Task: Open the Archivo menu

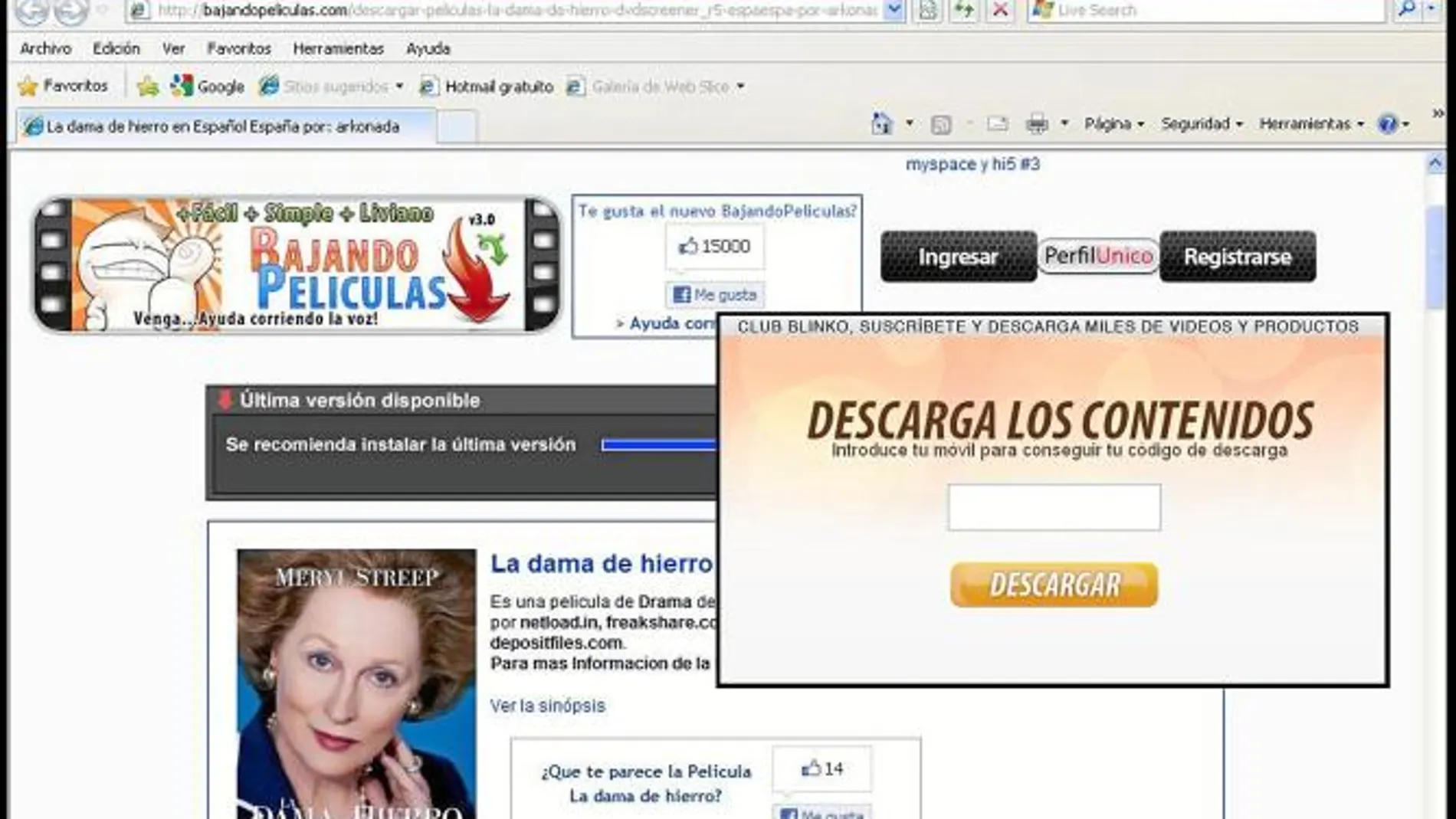Action: point(46,48)
